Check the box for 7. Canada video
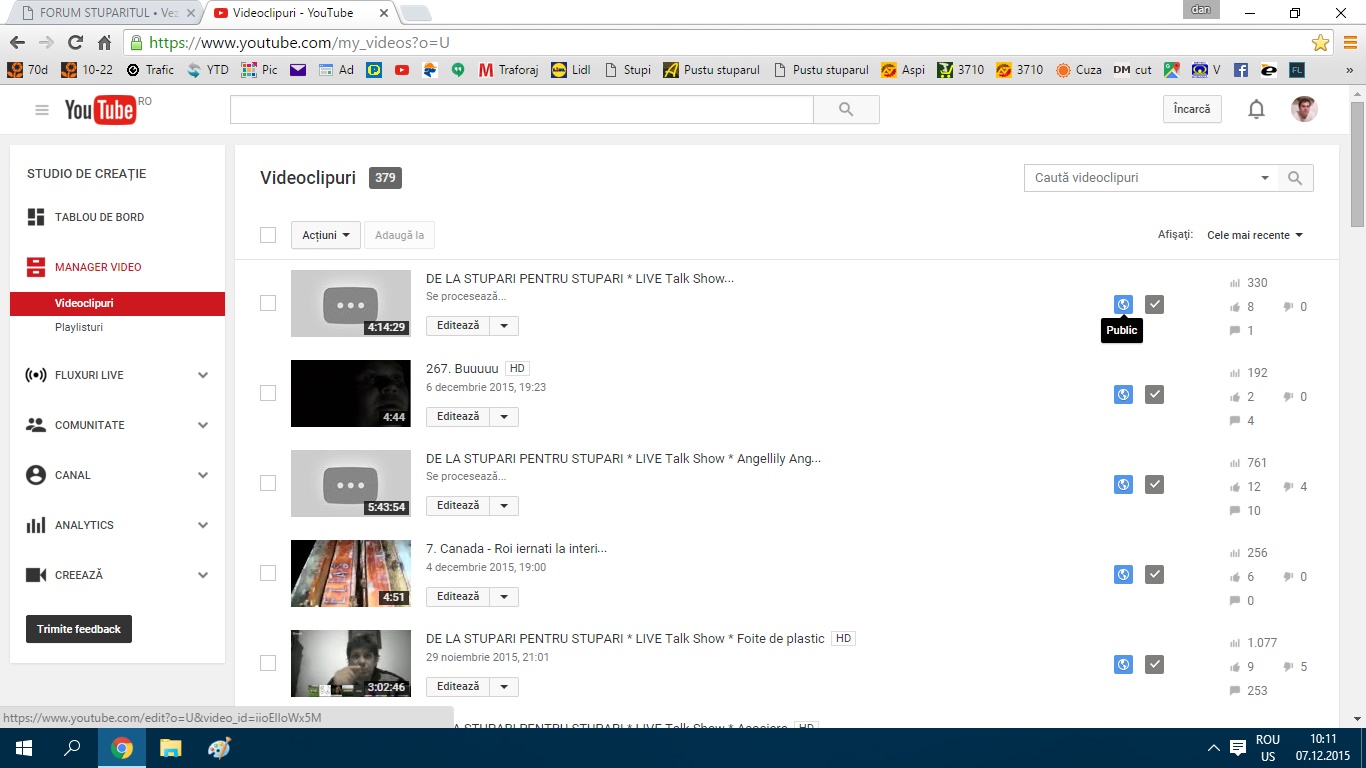 point(268,573)
